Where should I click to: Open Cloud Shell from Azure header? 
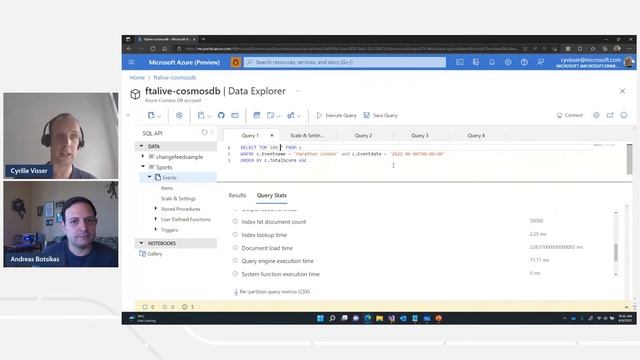click(x=460, y=62)
